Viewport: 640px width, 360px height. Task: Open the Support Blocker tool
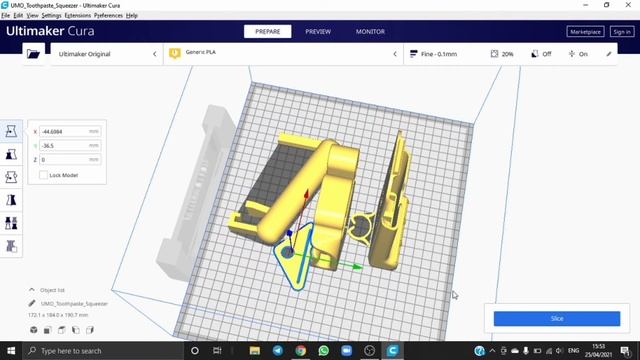pyautogui.click(x=11, y=246)
